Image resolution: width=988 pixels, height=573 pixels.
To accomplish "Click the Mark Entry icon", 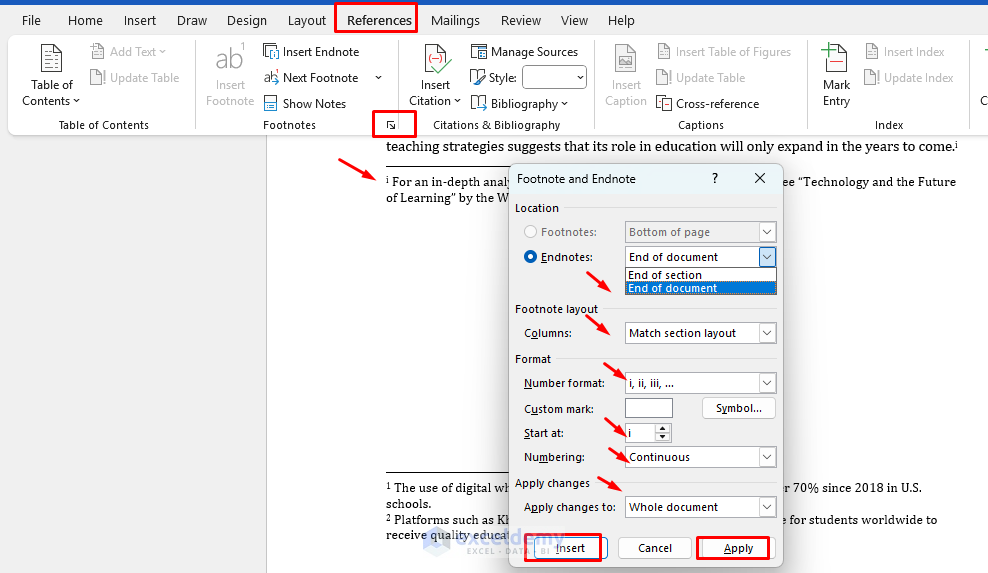I will click(836, 60).
